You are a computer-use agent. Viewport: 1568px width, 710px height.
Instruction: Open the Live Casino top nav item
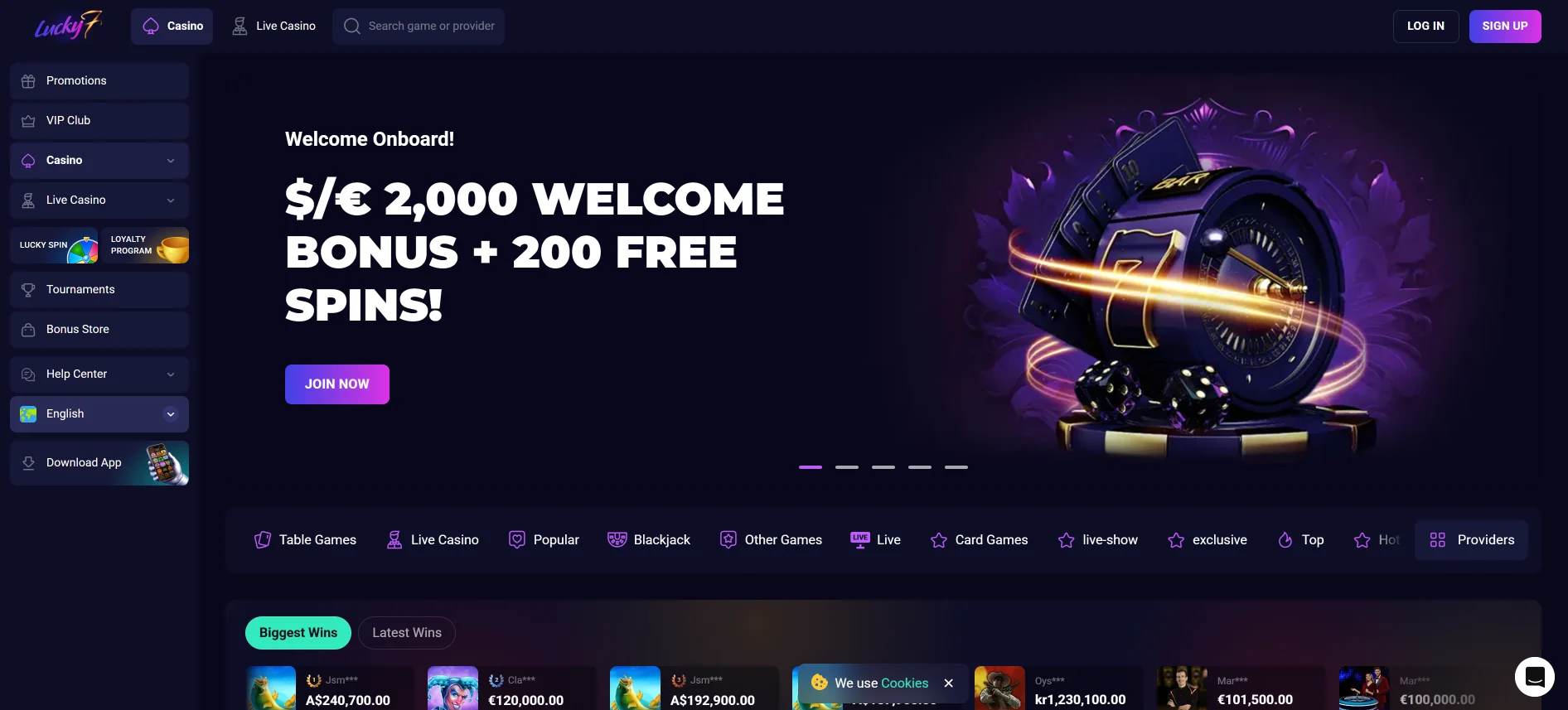[x=273, y=27]
